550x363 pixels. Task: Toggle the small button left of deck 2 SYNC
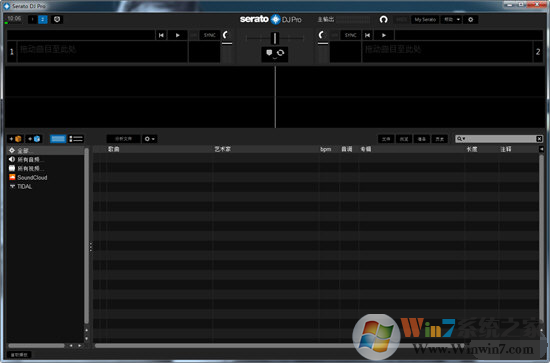coord(335,35)
